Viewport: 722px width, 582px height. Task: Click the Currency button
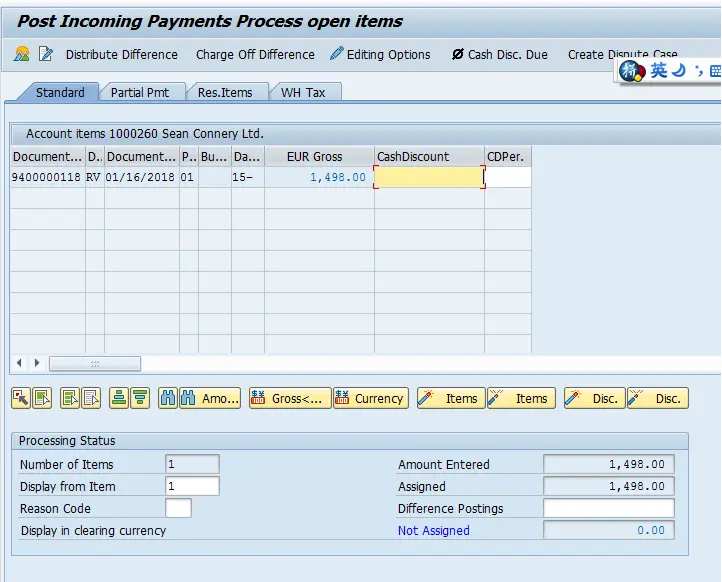coord(371,398)
